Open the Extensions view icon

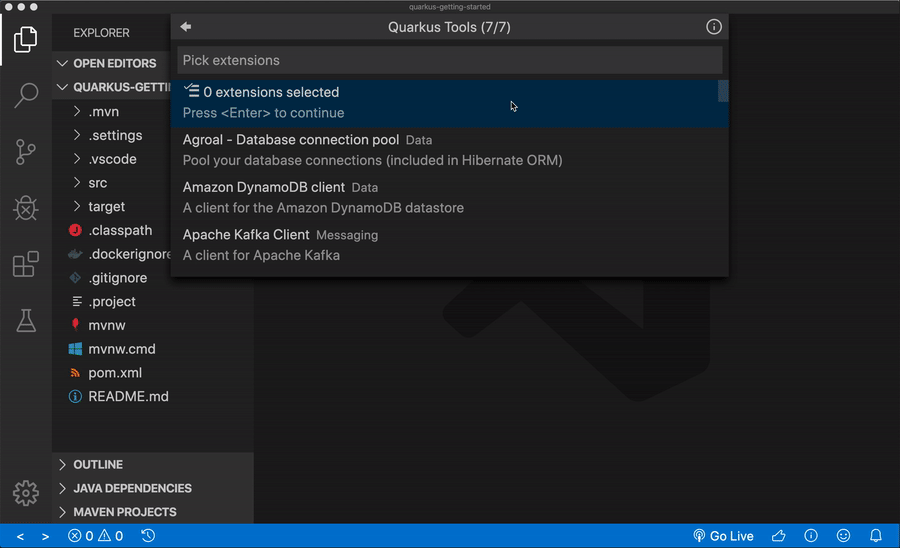click(x=26, y=264)
